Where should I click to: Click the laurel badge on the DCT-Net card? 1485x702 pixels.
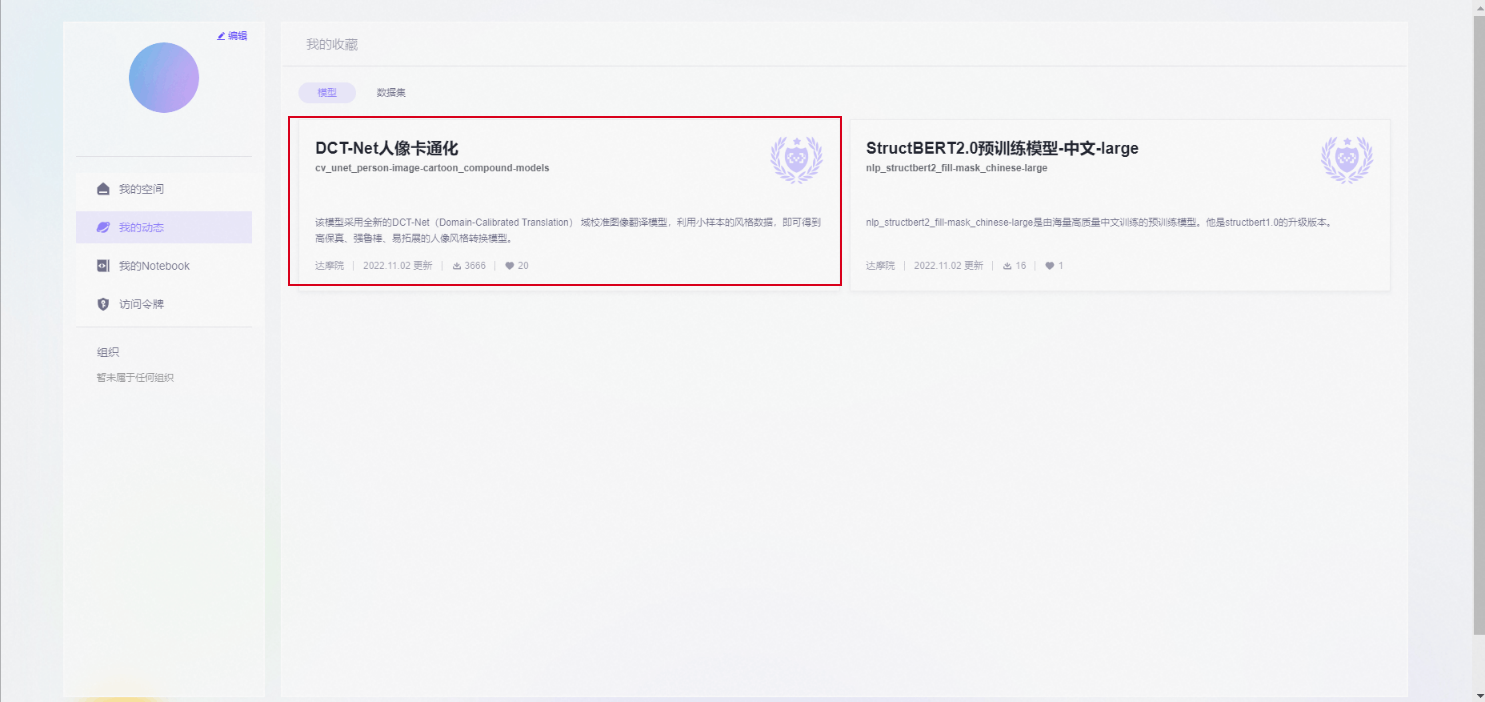[797, 160]
